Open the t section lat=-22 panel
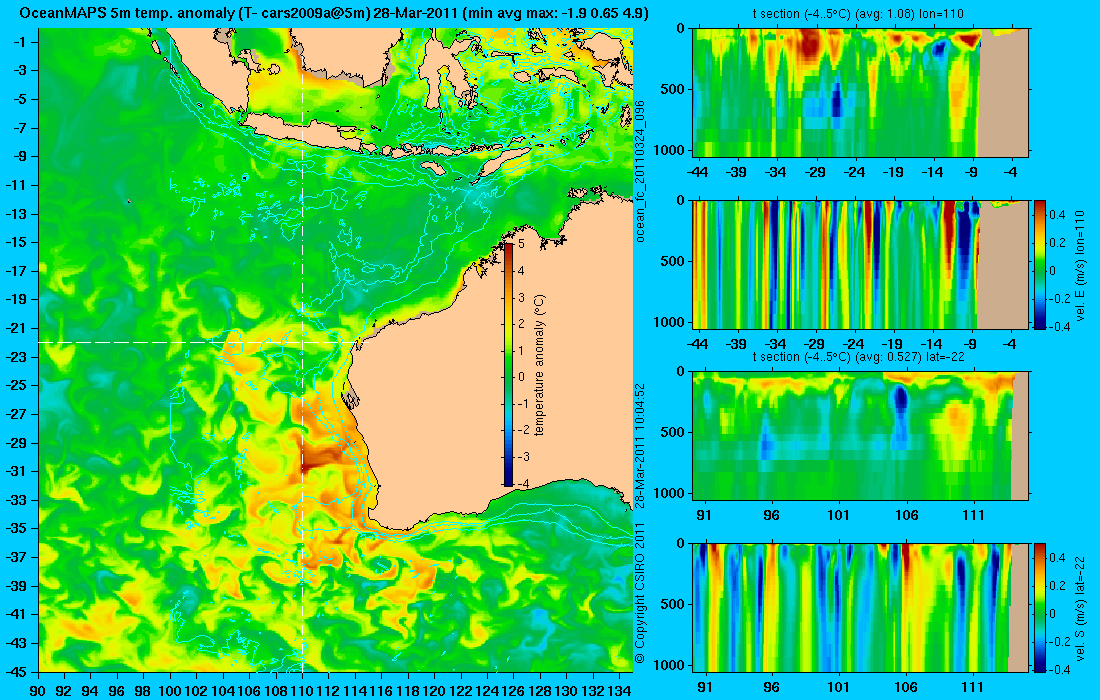The image size is (1100, 700). (x=861, y=436)
